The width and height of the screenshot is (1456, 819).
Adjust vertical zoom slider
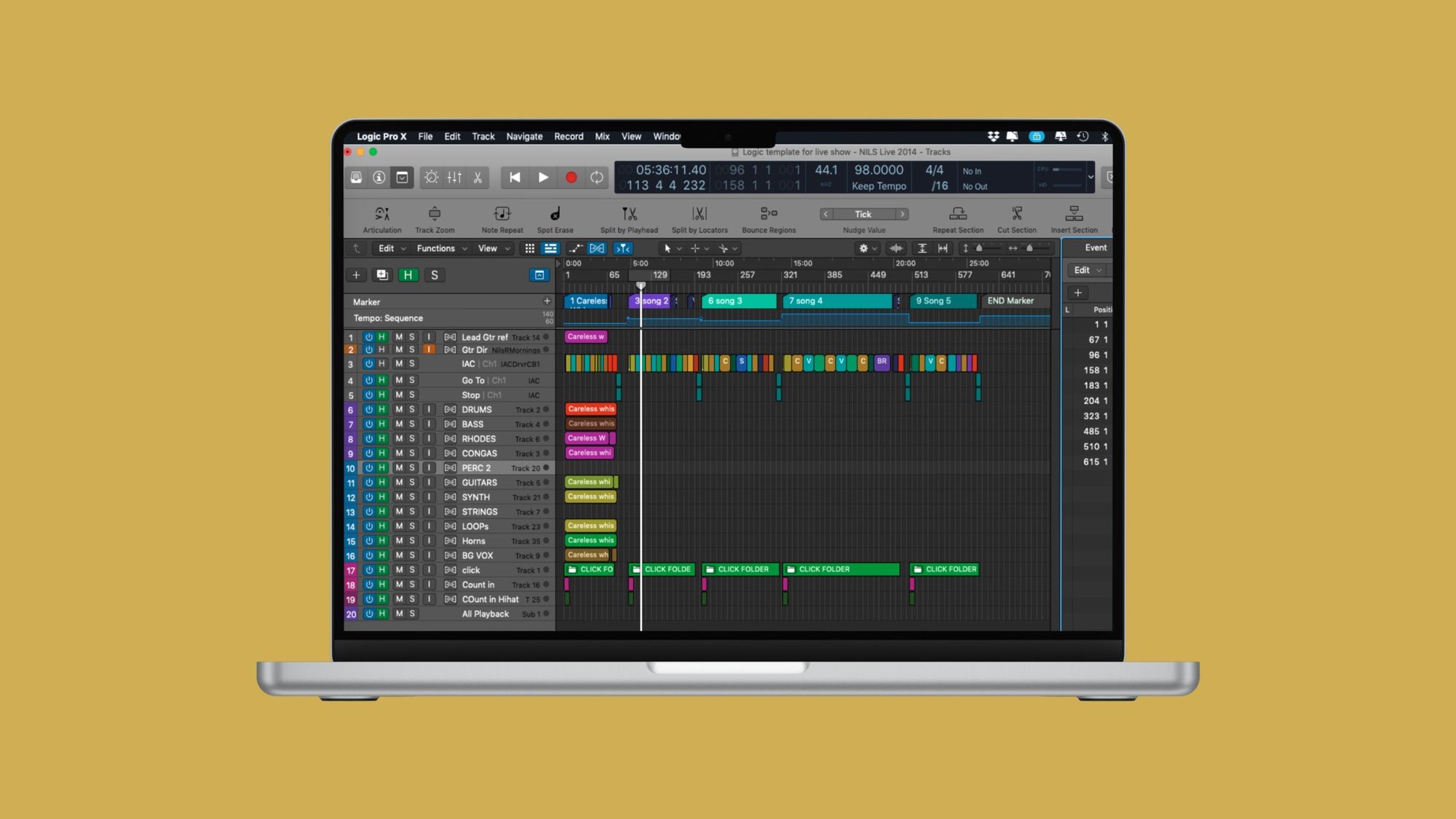[x=981, y=249]
